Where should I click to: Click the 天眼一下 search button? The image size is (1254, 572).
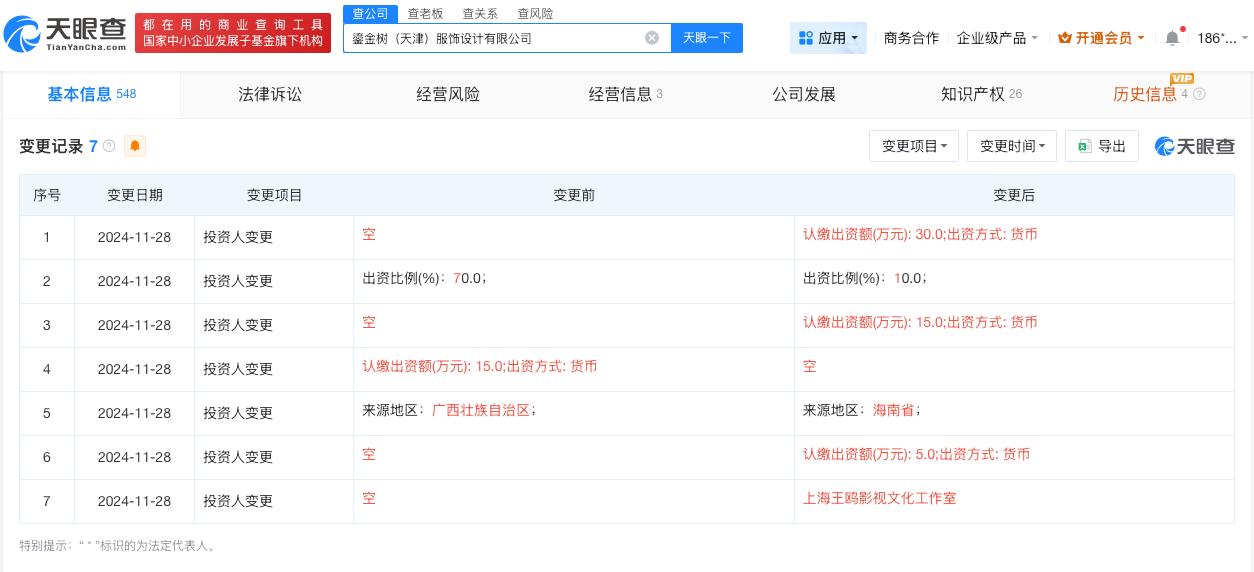click(x=707, y=38)
